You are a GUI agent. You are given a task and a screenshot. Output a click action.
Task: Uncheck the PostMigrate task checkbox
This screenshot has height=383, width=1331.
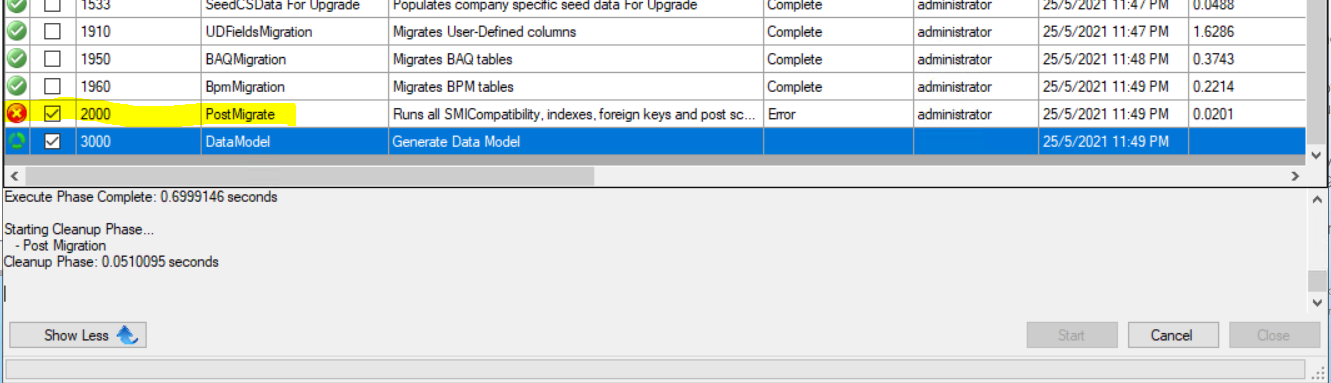[53, 114]
